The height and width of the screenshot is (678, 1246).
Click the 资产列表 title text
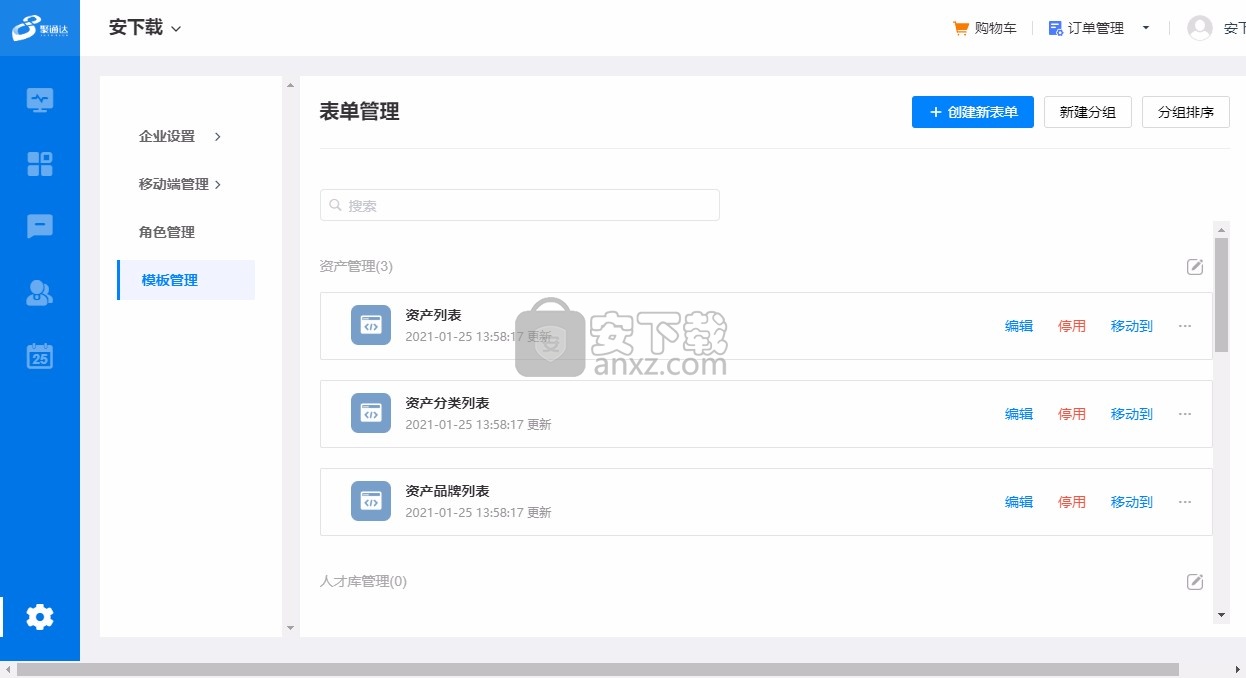pos(433,315)
